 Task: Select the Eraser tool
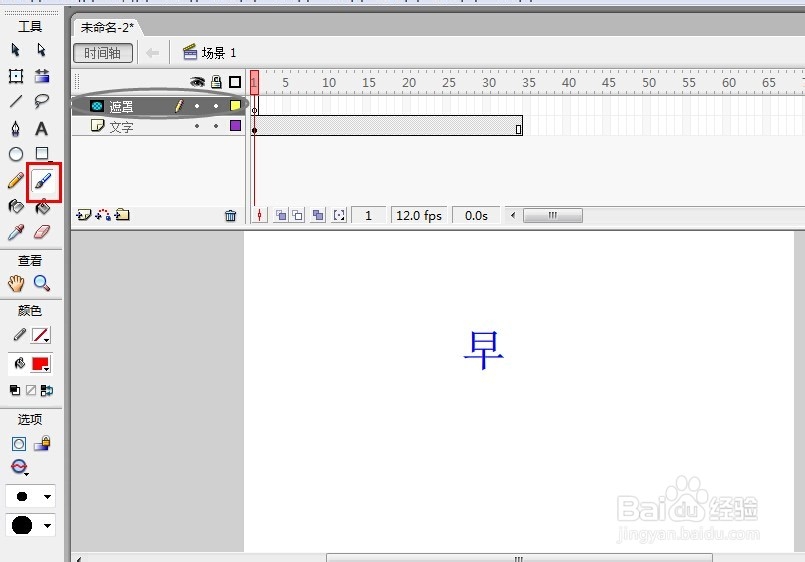coord(42,232)
